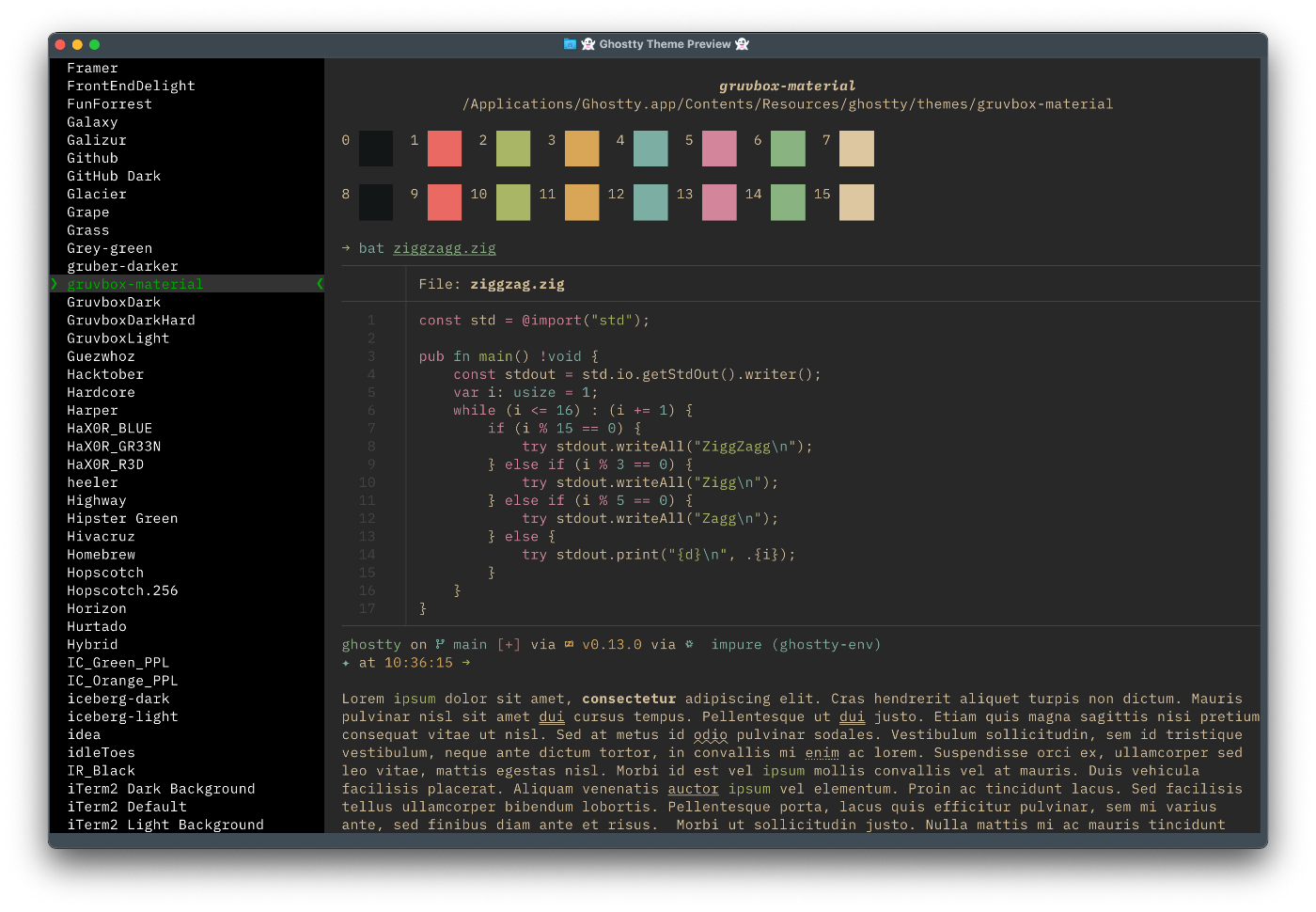
Task: Select the iTerm2 Dark Background theme
Action: (161, 789)
